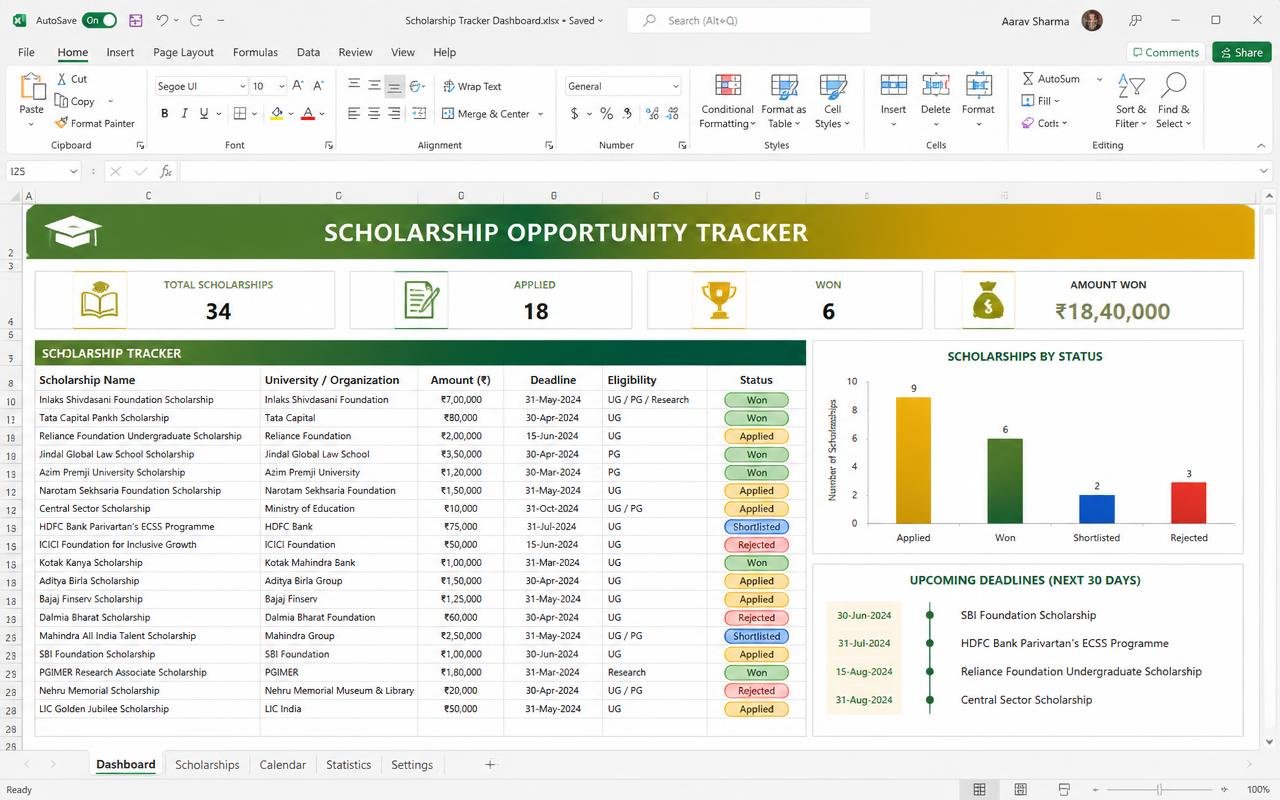Open Find & Select
The image size is (1280, 800).
point(1174,101)
